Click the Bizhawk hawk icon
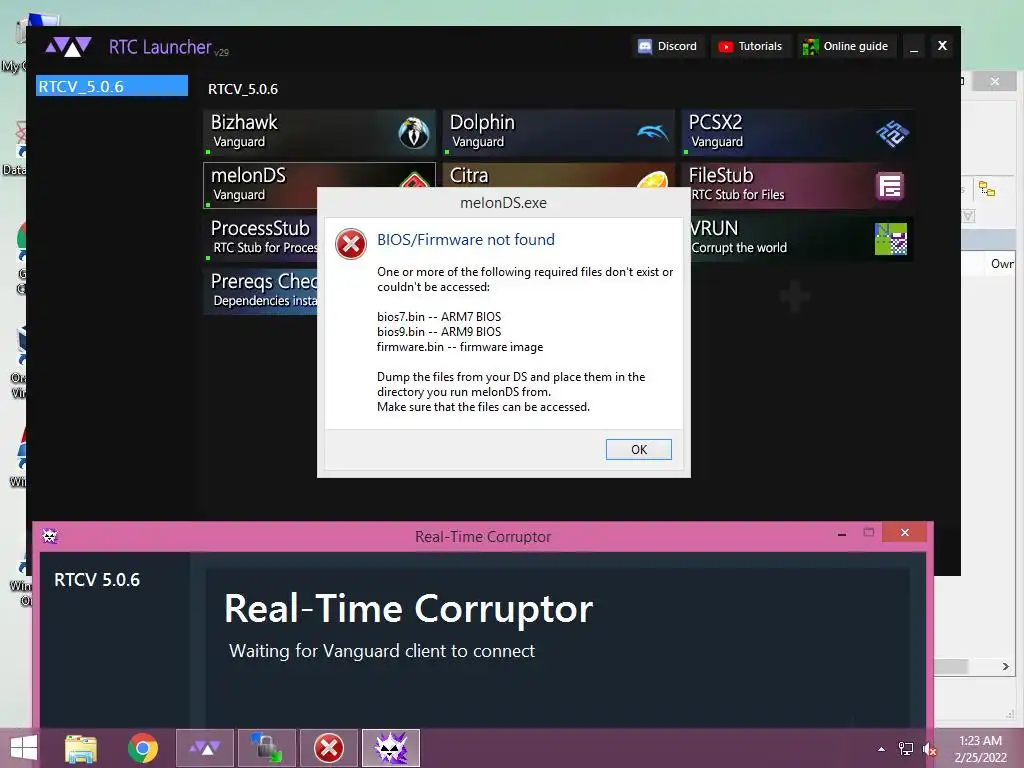The height and width of the screenshot is (768, 1024). (x=413, y=133)
